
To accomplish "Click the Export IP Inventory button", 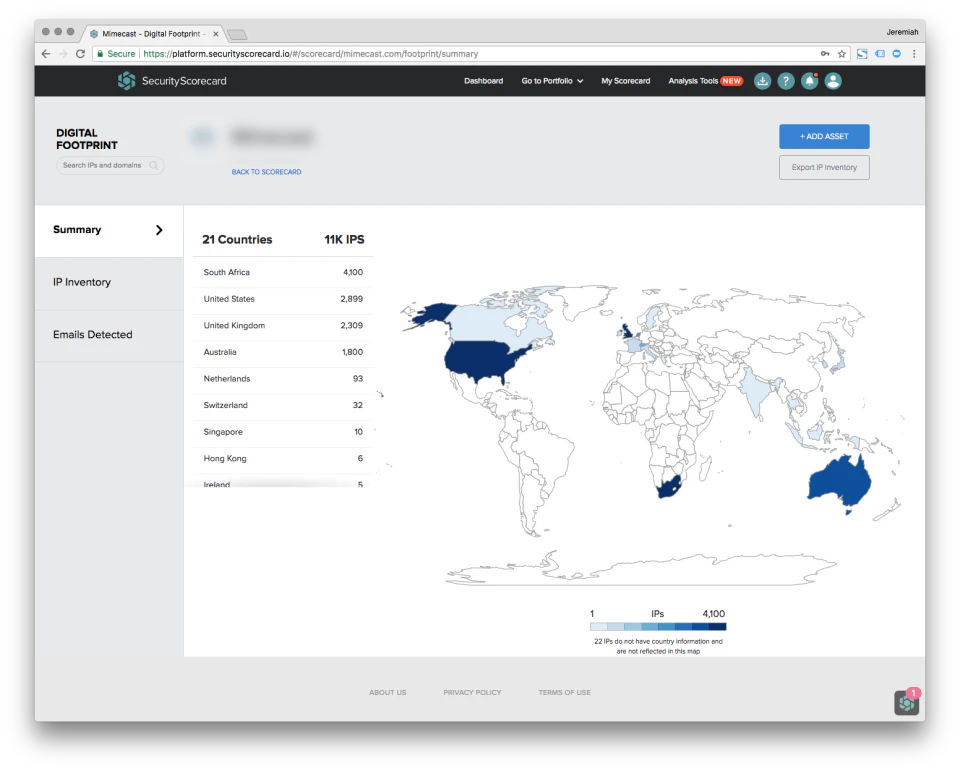I will (823, 167).
